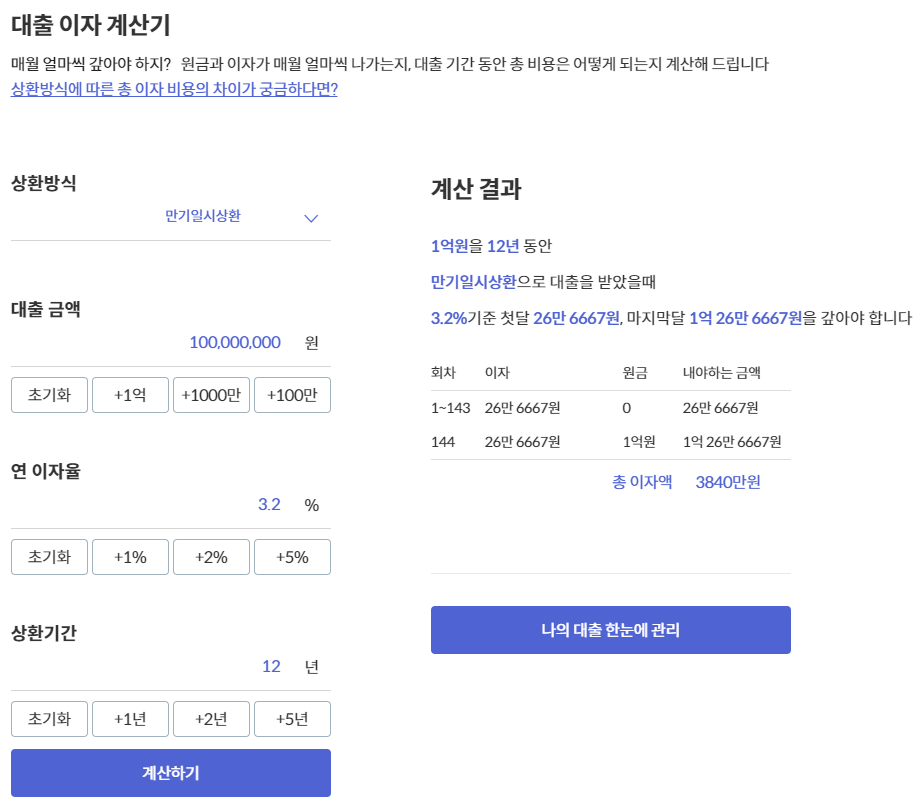Select the 12년 text in result summary

click(503, 246)
